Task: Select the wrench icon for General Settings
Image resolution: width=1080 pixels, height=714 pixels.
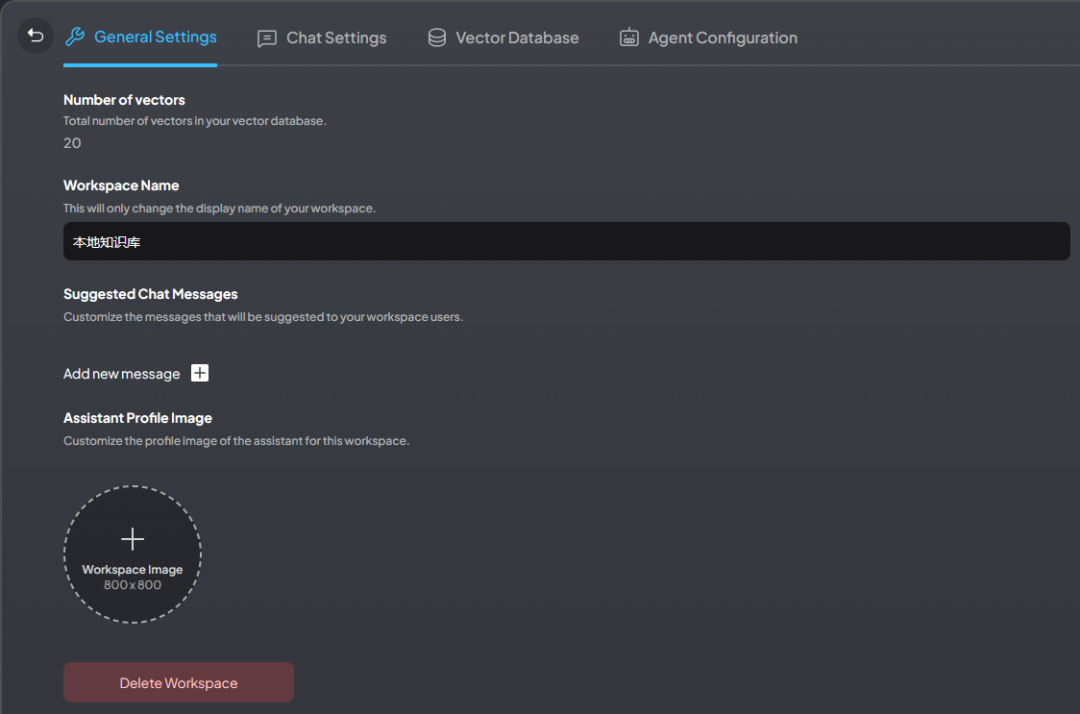Action: pos(75,36)
